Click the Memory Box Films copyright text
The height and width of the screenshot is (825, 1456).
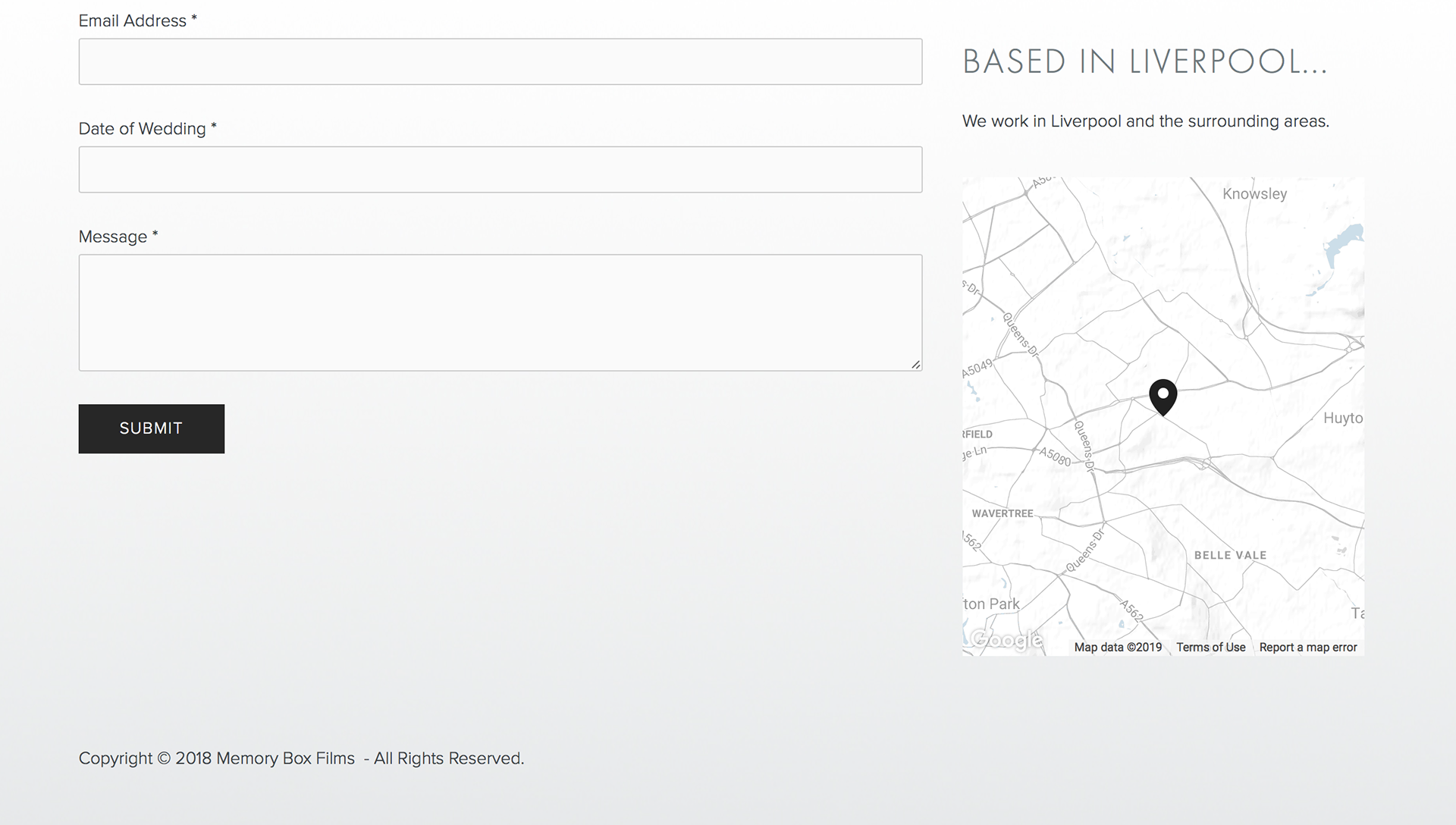(x=301, y=758)
